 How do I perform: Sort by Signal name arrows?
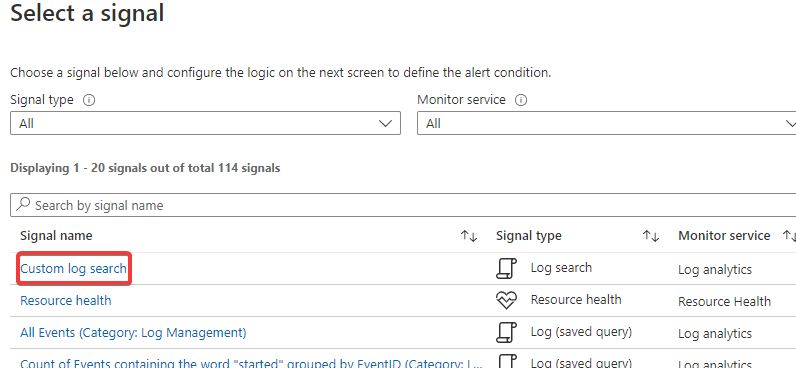click(469, 236)
